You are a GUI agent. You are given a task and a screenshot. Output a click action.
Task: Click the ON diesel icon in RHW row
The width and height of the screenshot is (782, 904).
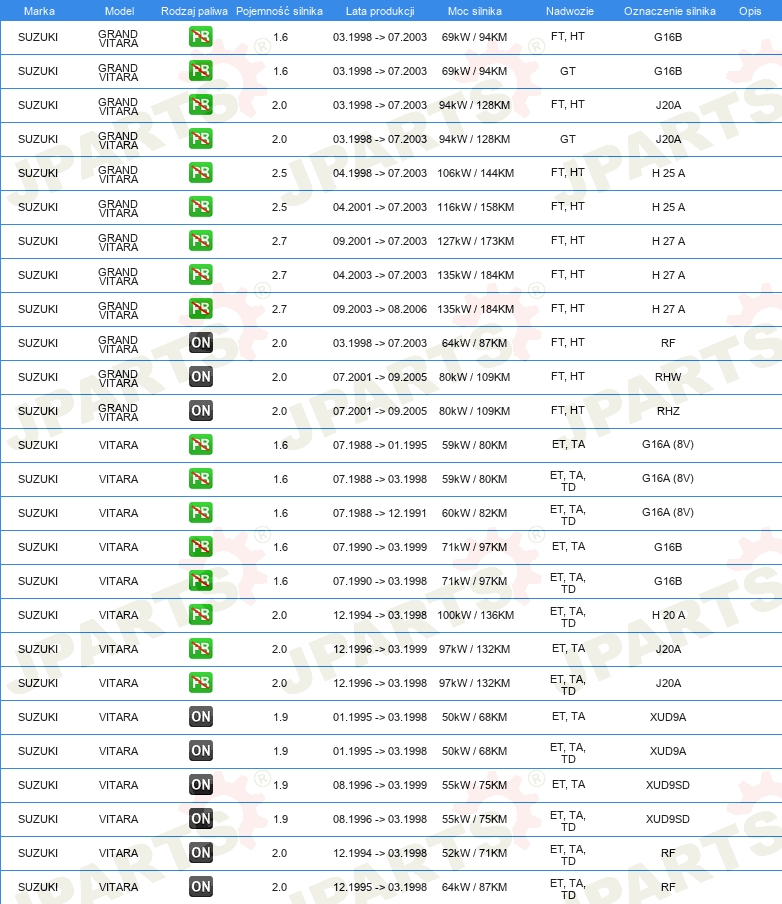pos(201,377)
